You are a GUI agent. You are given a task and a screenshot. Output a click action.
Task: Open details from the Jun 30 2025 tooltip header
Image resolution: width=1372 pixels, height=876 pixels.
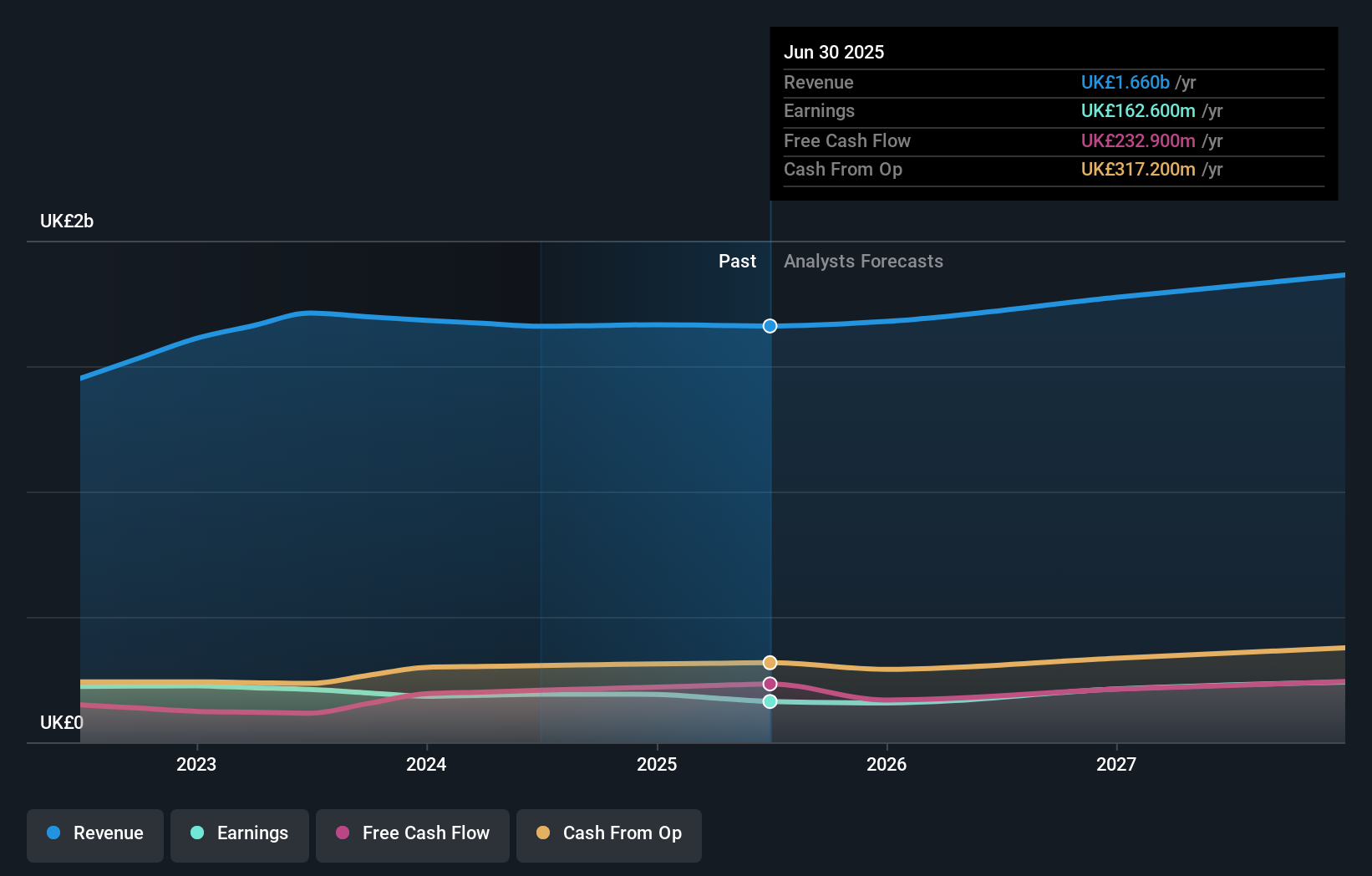[834, 52]
